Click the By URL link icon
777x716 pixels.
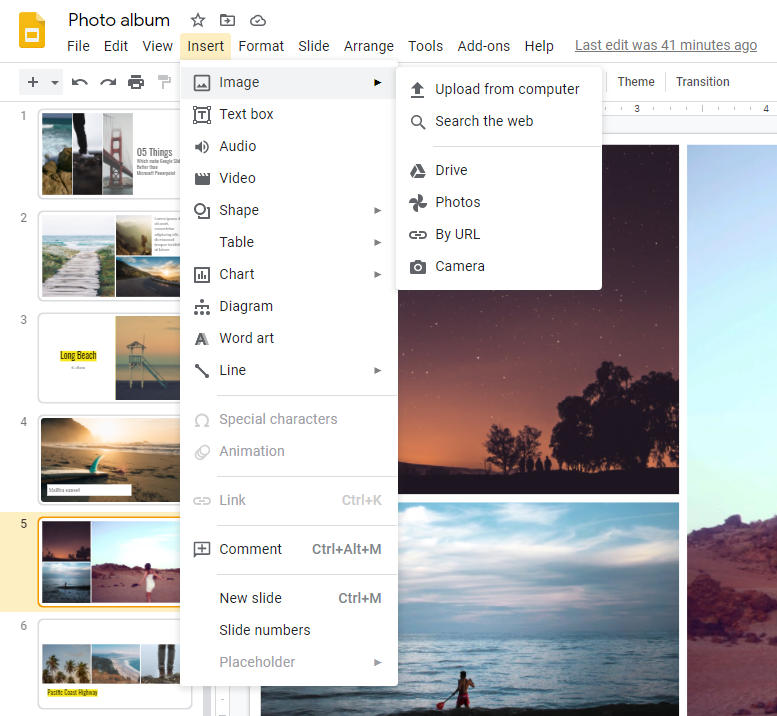click(x=418, y=235)
